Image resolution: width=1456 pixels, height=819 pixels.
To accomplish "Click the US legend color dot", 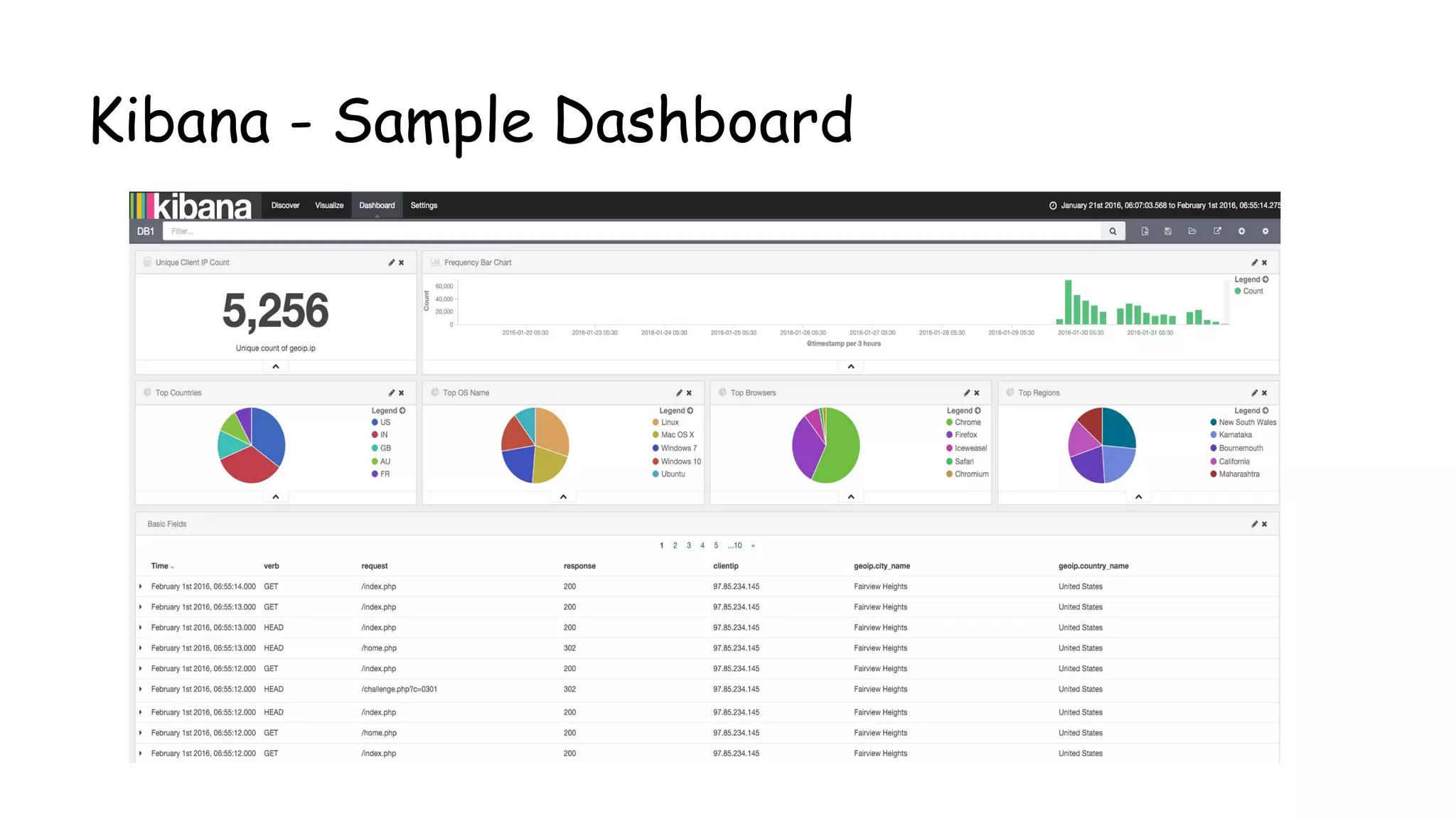I will [375, 422].
